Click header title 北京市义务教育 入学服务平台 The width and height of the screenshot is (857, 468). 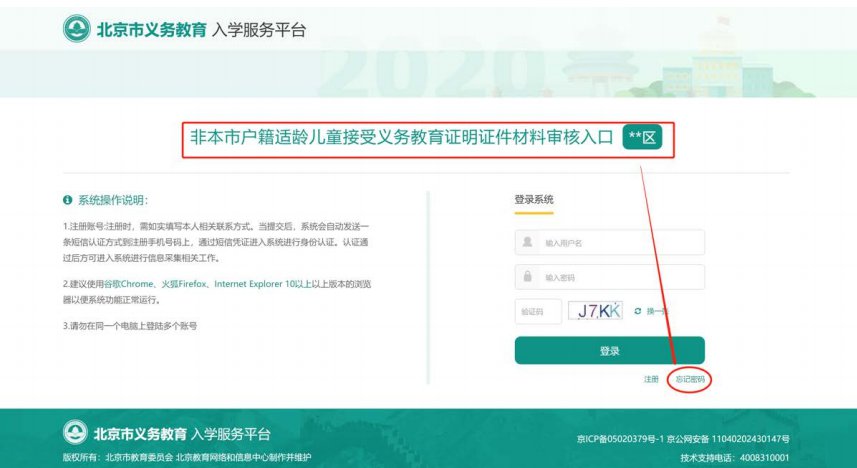pyautogui.click(x=201, y=30)
